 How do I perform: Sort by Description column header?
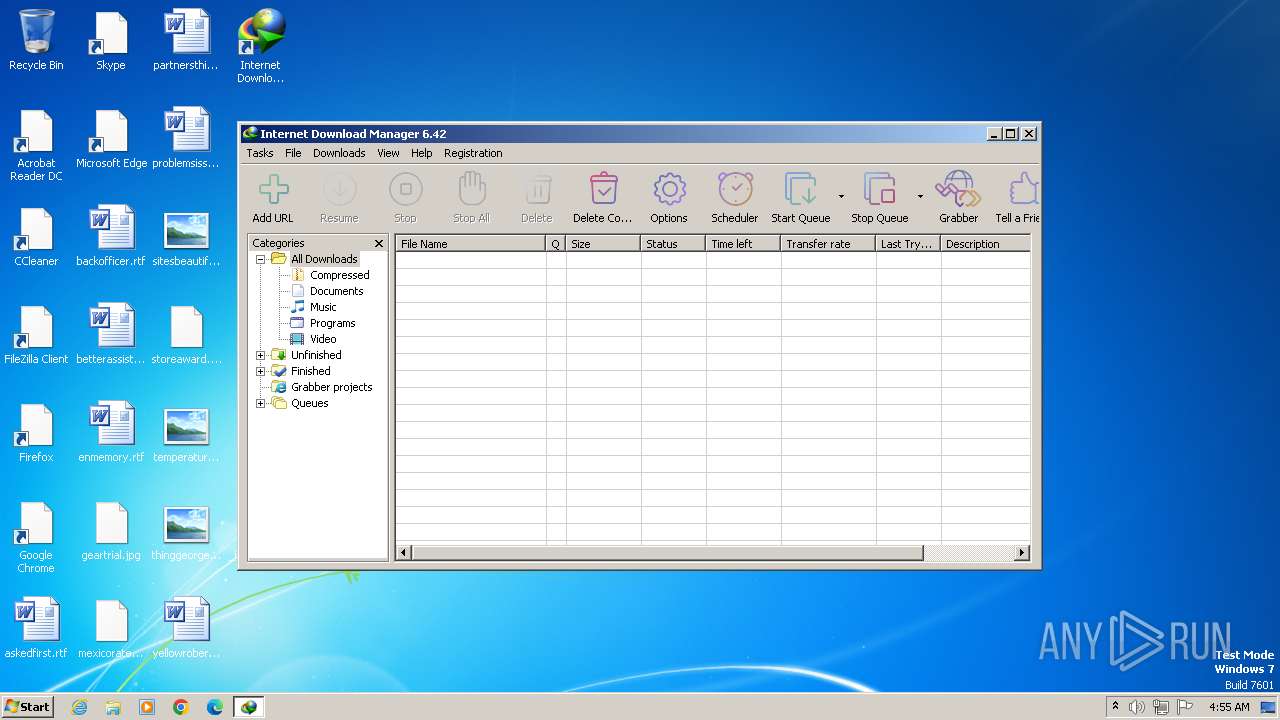pyautogui.click(x=985, y=244)
